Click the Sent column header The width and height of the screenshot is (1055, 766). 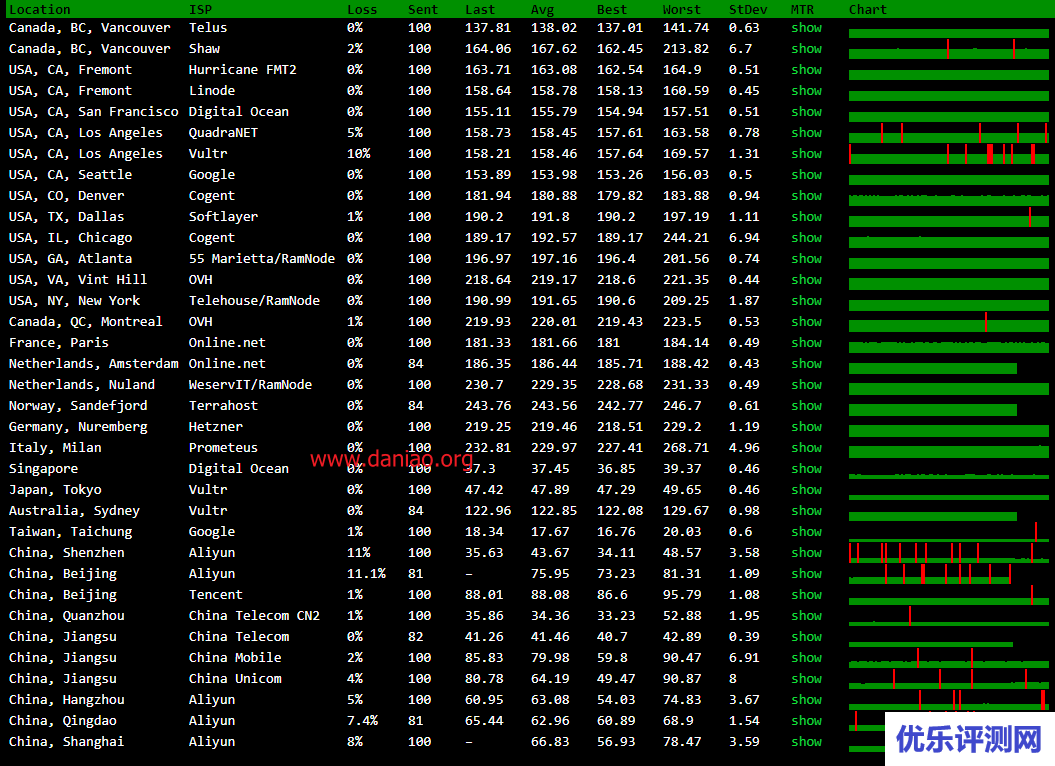pos(423,9)
